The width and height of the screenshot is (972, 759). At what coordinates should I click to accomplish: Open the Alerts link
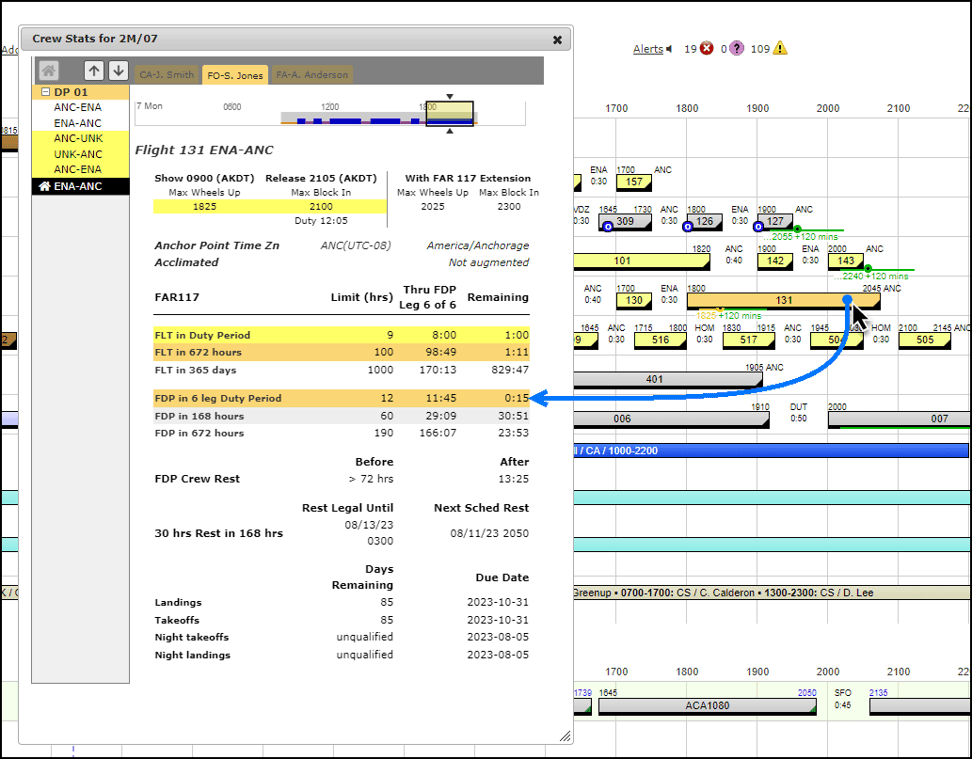647,48
